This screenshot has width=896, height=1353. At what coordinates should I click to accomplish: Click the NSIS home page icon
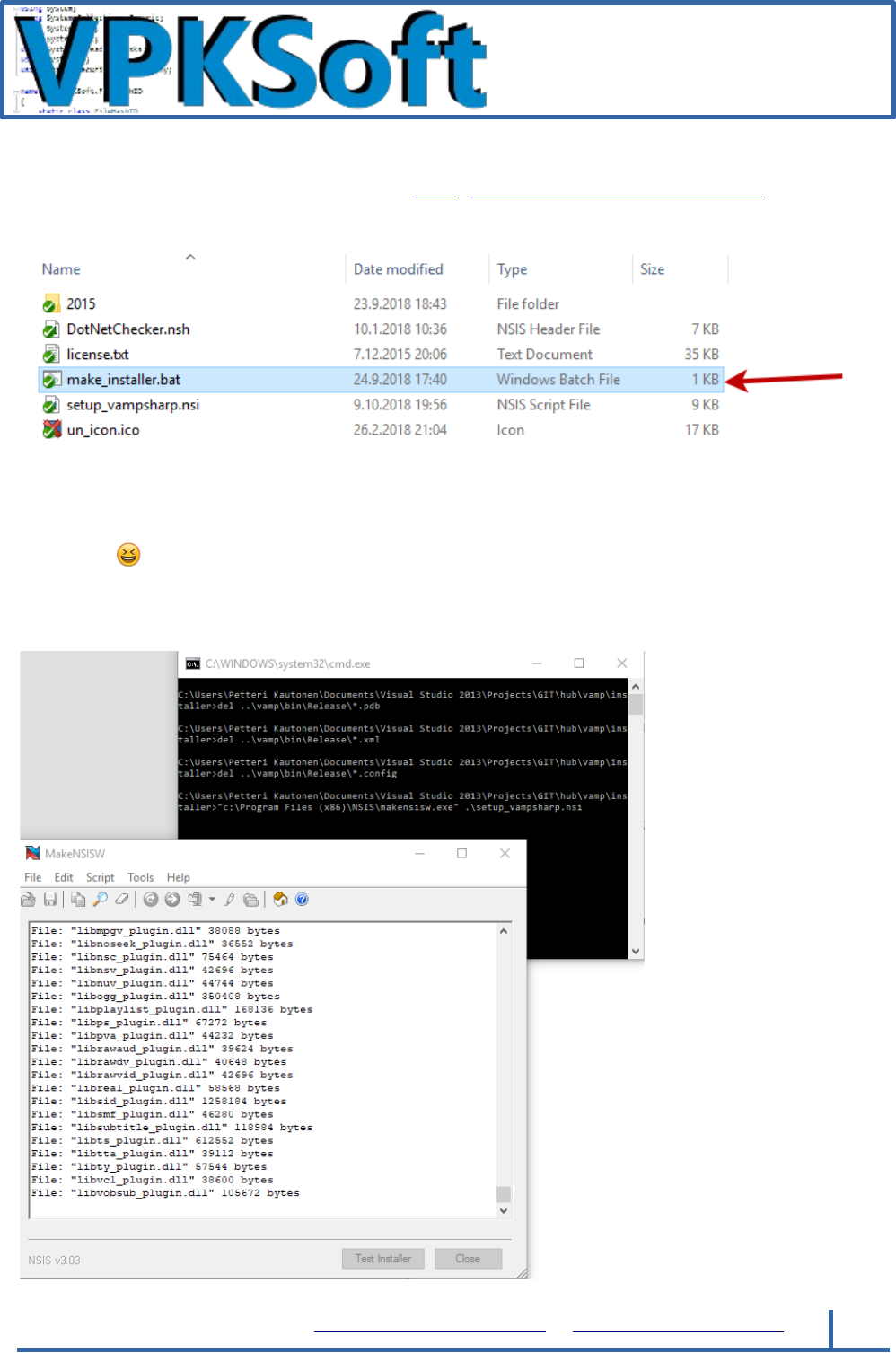280,899
